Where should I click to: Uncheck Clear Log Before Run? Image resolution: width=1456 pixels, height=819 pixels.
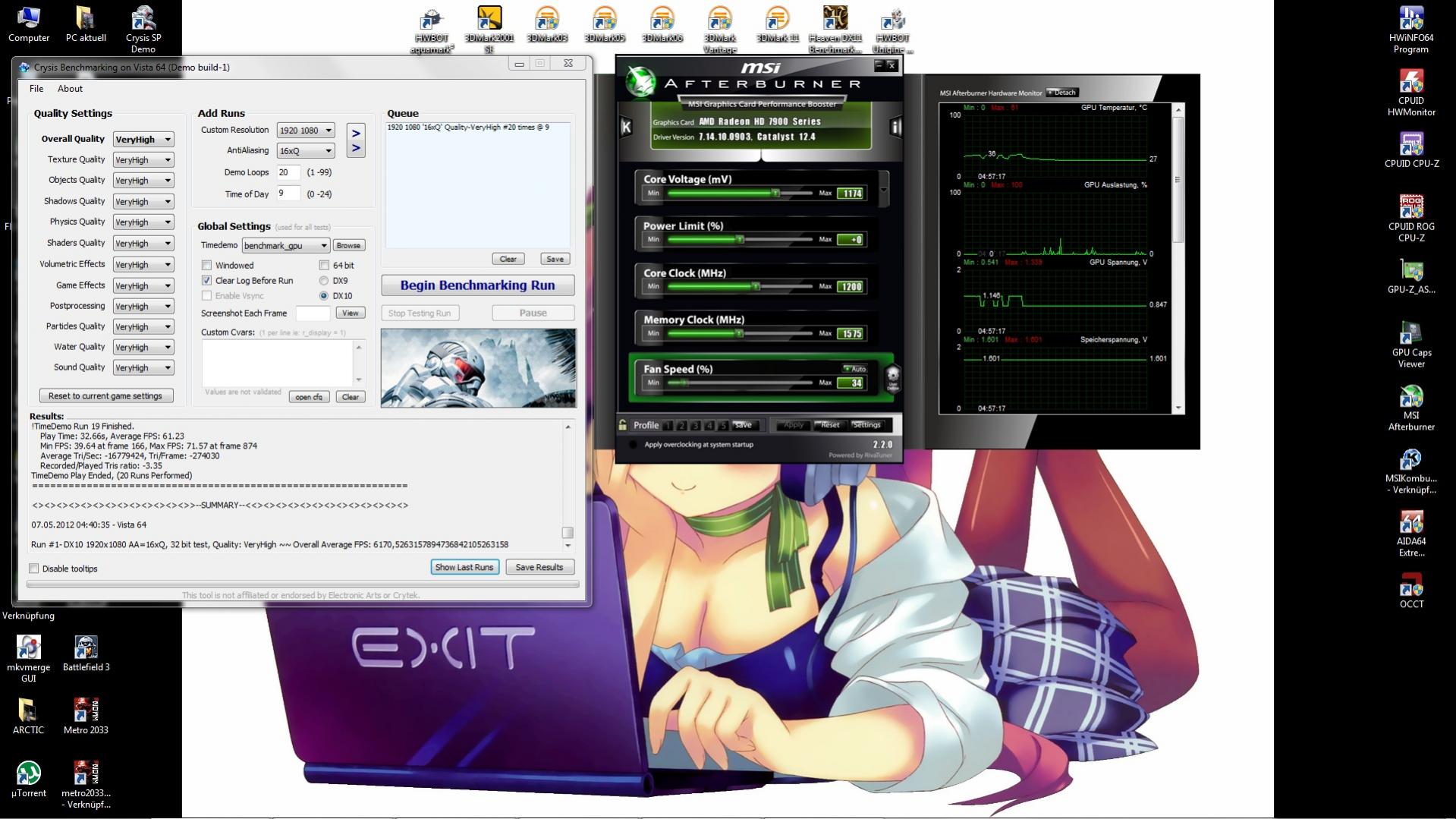[206, 281]
